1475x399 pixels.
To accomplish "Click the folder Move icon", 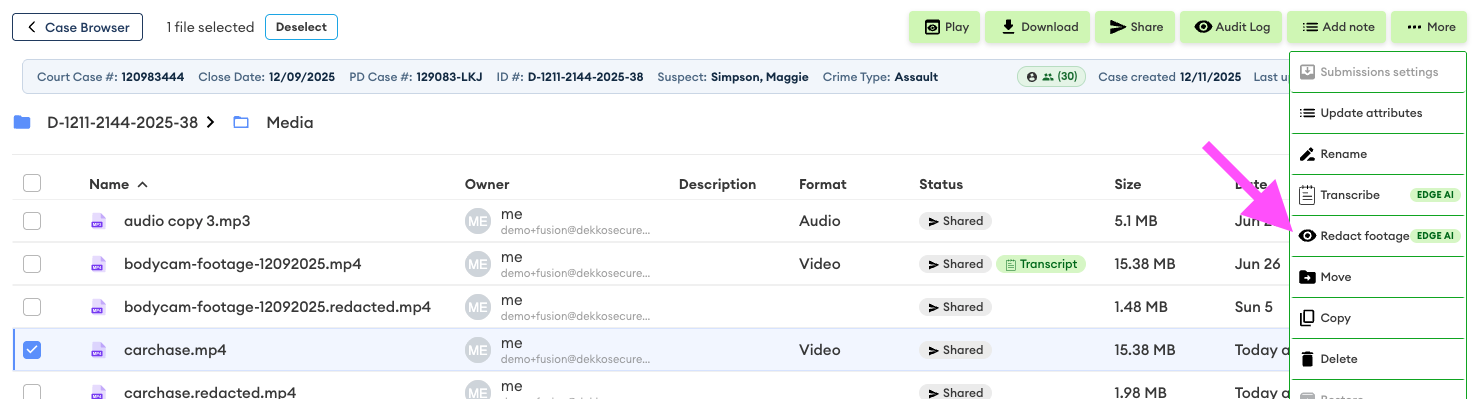I will coord(1306,277).
